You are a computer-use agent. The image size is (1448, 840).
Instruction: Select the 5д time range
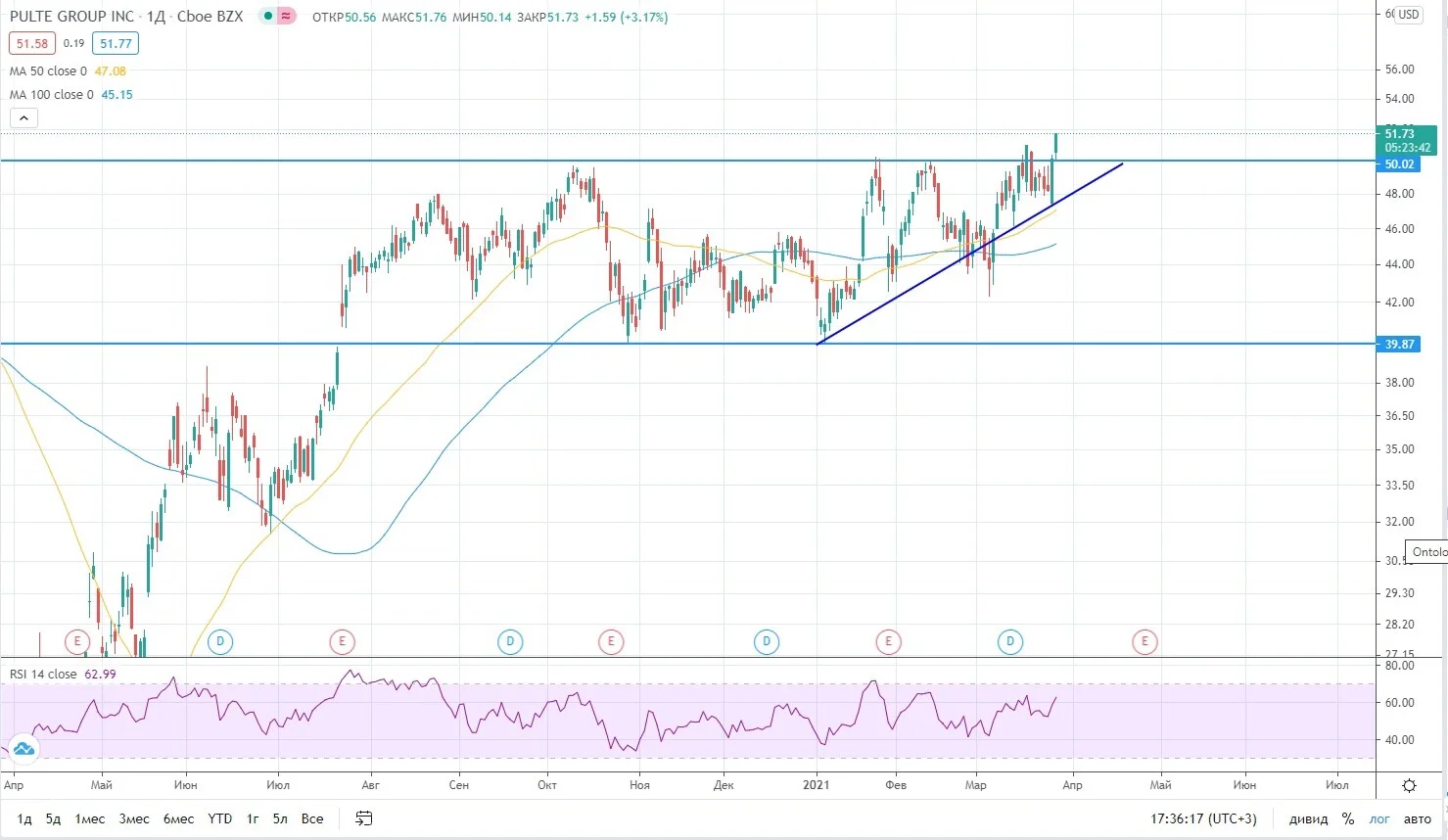(53, 818)
